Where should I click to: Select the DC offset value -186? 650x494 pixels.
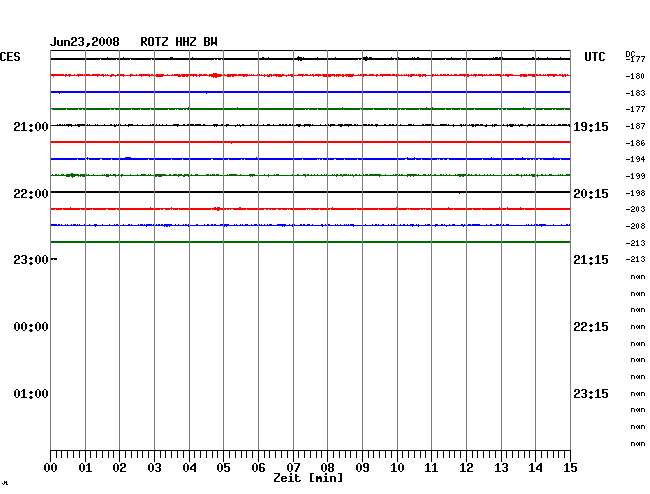[635, 143]
